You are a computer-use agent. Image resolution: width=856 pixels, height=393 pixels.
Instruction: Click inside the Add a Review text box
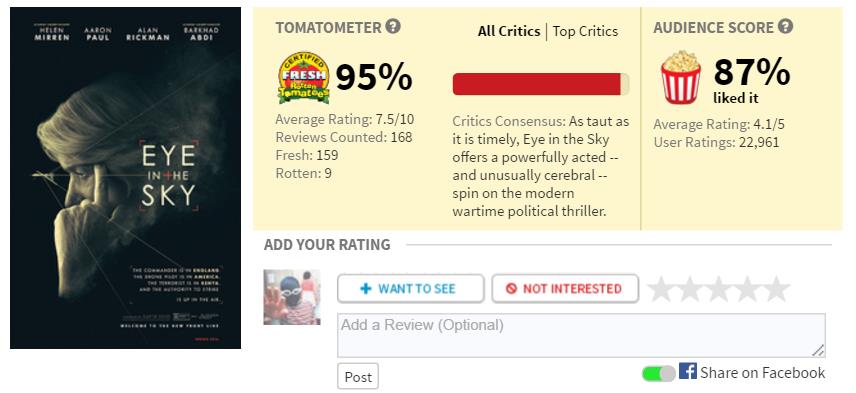point(581,335)
